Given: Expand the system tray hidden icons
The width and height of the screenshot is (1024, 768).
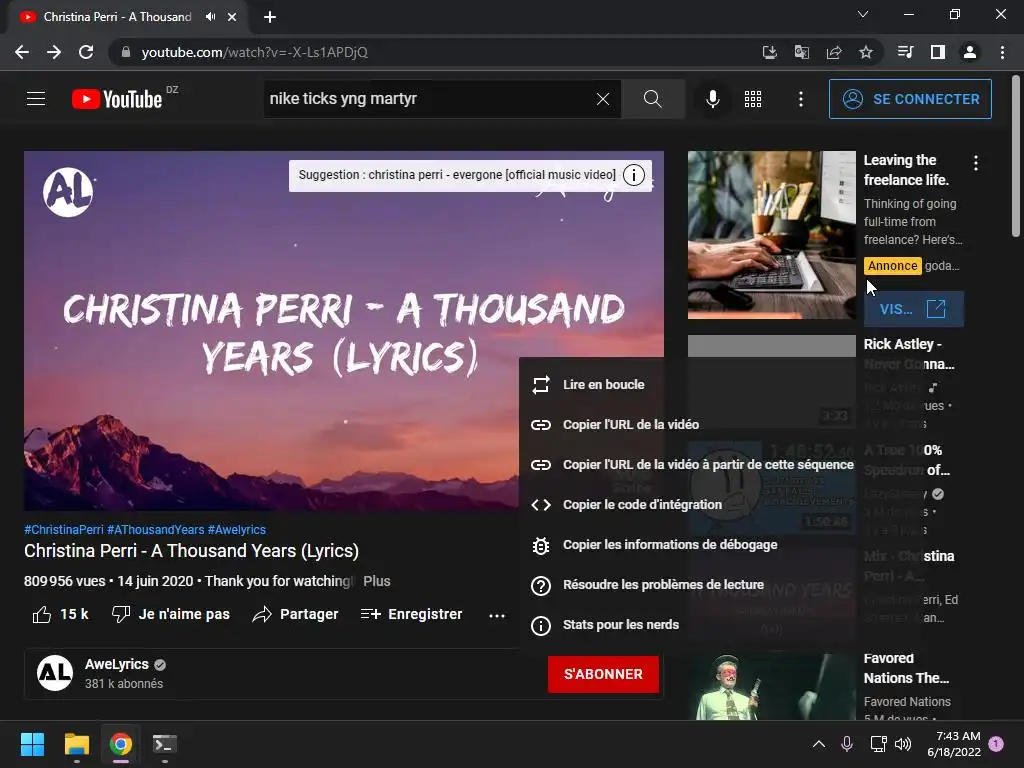Looking at the screenshot, I should click(x=819, y=744).
